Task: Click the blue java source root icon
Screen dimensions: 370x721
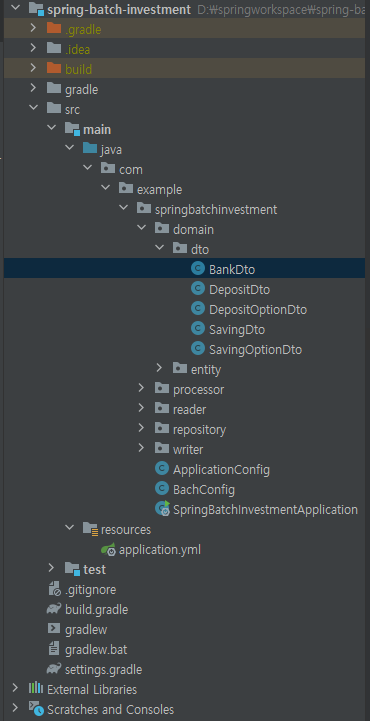Action: pyautogui.click(x=90, y=149)
